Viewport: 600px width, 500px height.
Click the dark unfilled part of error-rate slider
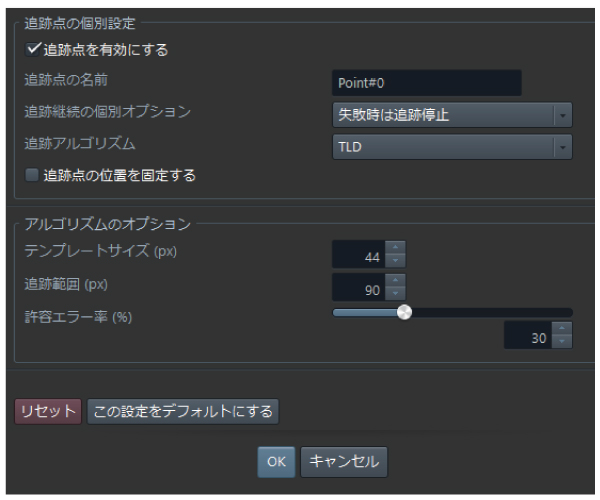[x=490, y=312]
